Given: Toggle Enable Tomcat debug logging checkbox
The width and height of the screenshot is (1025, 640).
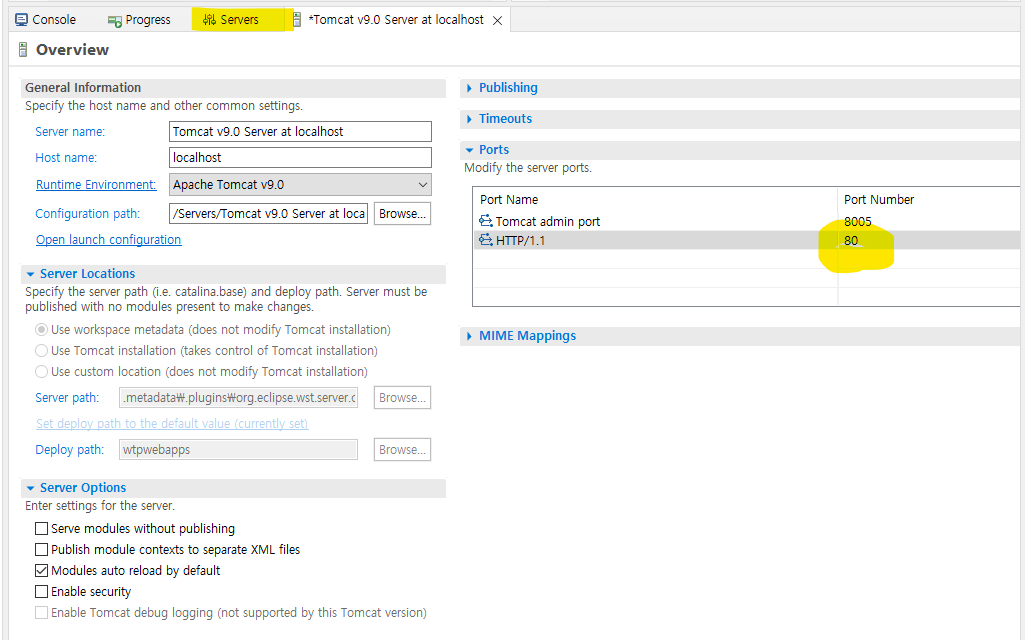Looking at the screenshot, I should point(41,613).
